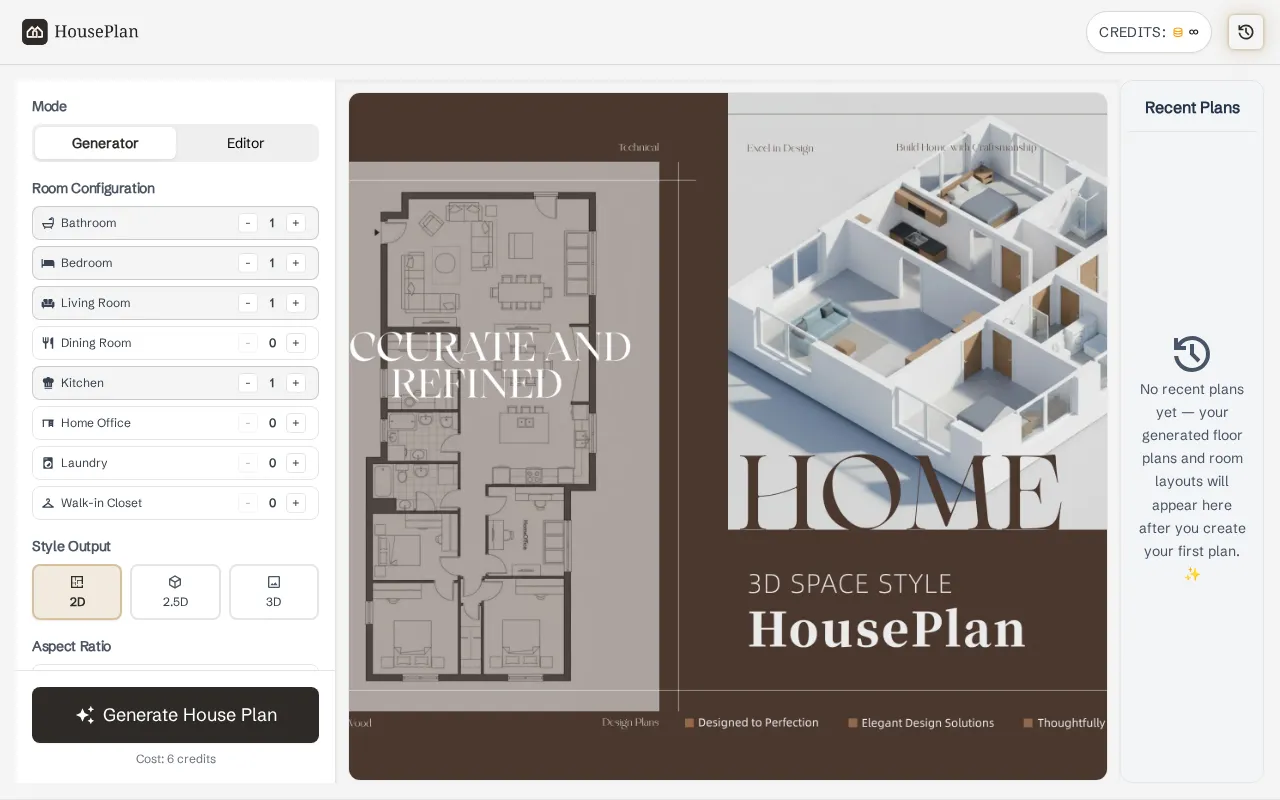1280x800 pixels.
Task: Click the Bedroom bed icon
Action: [x=48, y=263]
